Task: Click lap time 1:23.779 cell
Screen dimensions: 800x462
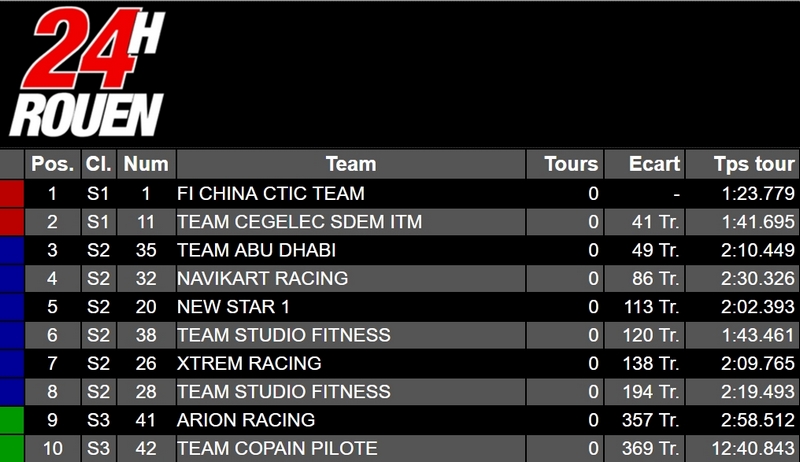Action: click(x=742, y=194)
